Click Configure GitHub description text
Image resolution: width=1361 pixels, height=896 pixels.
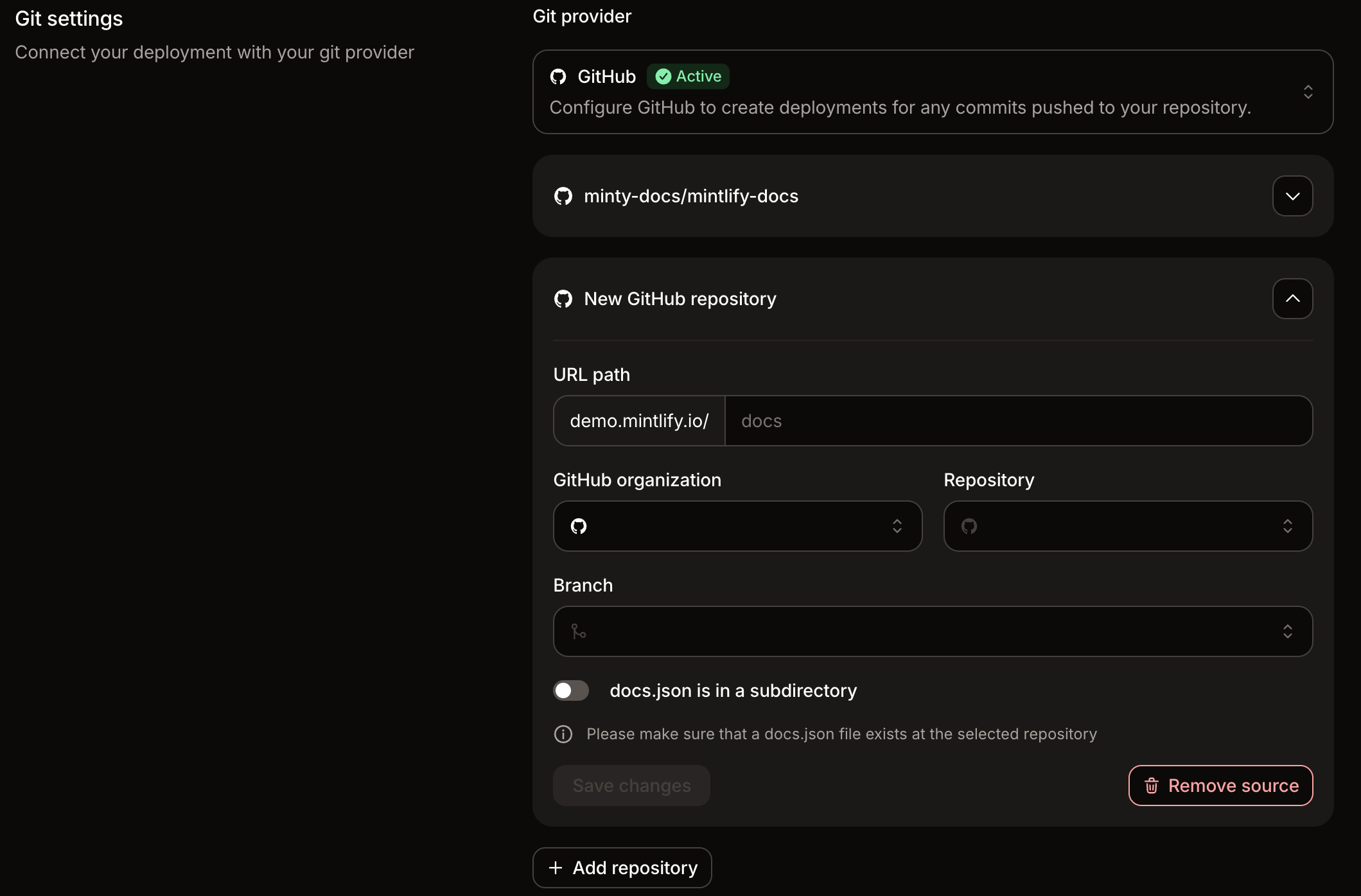[x=900, y=107]
